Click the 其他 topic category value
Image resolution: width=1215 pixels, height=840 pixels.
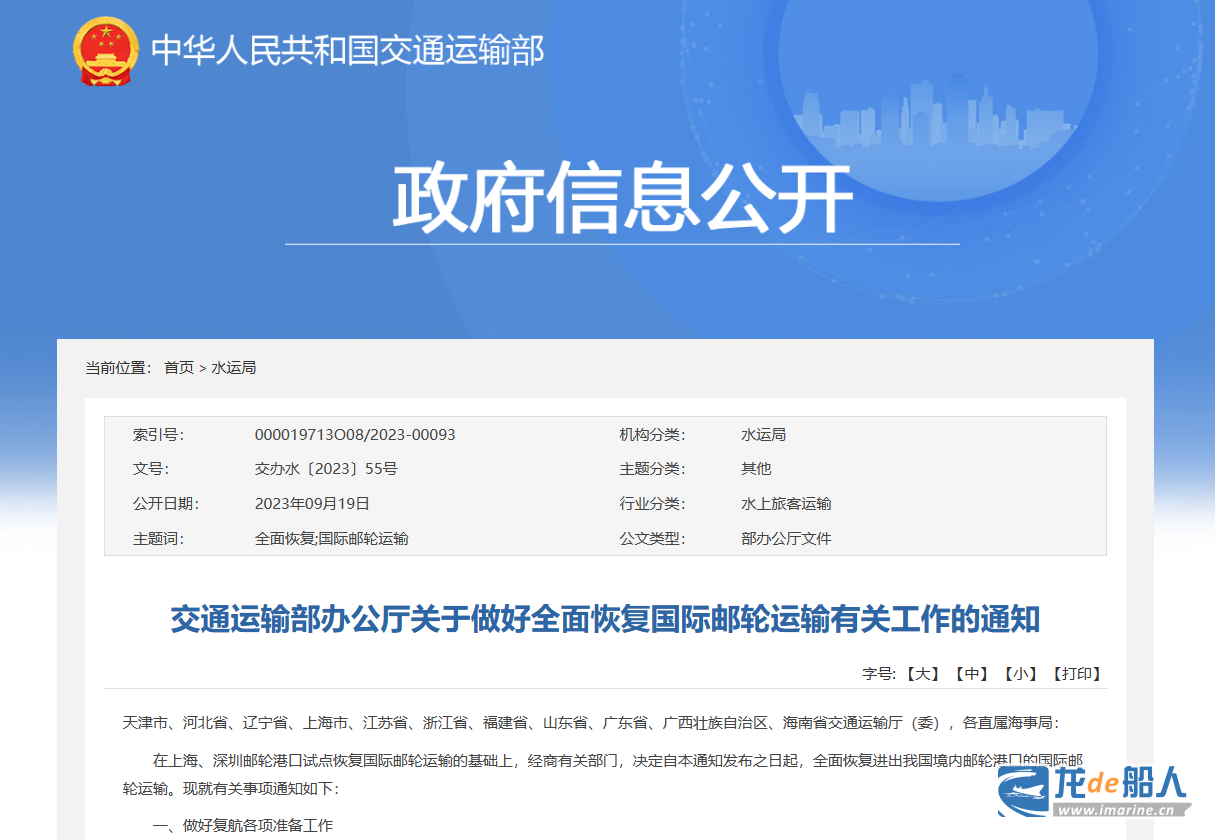click(x=756, y=469)
